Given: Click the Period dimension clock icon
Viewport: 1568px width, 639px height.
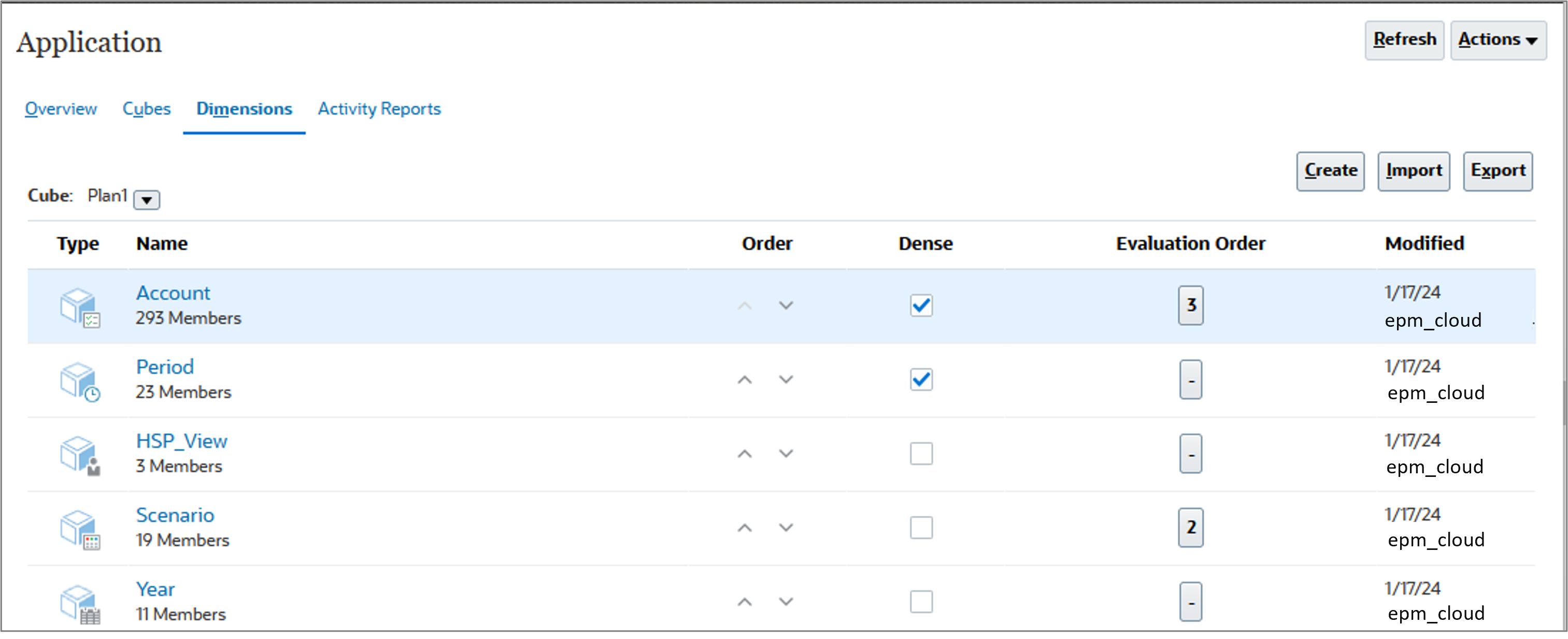Looking at the screenshot, I should (81, 381).
